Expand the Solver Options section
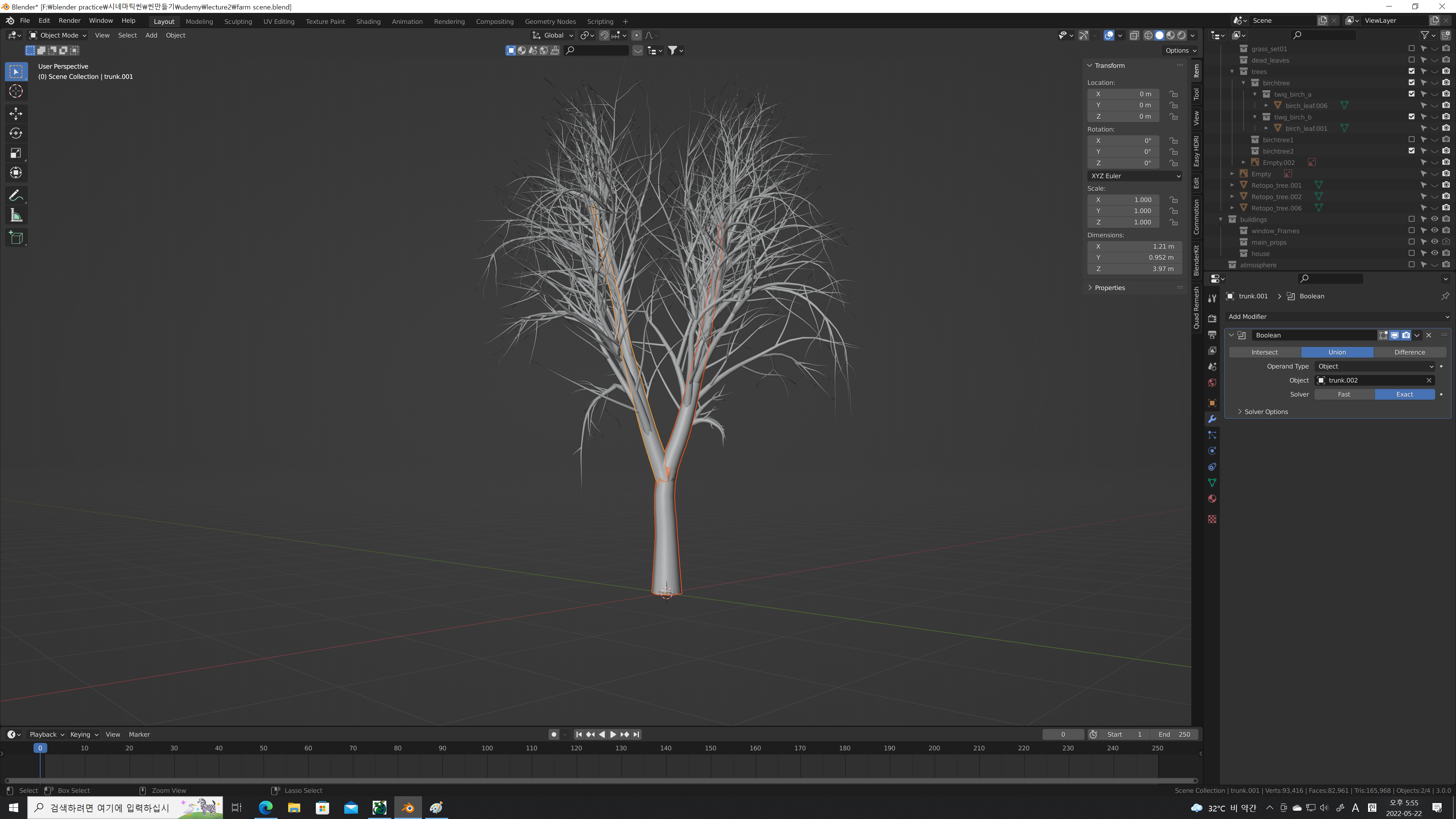 (1266, 411)
